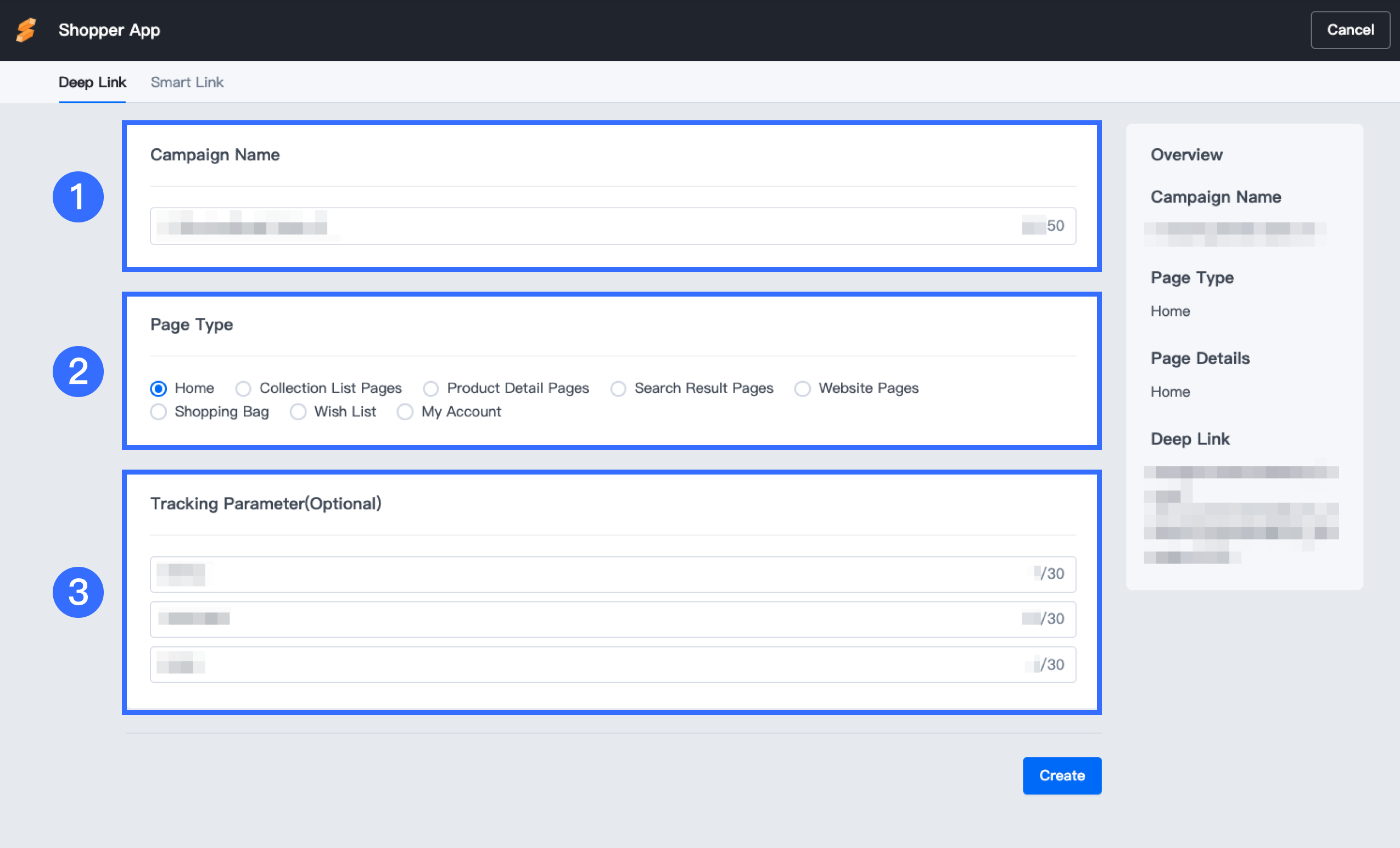Click the step 2 number badge
The image size is (1400, 848).
pyautogui.click(x=78, y=371)
